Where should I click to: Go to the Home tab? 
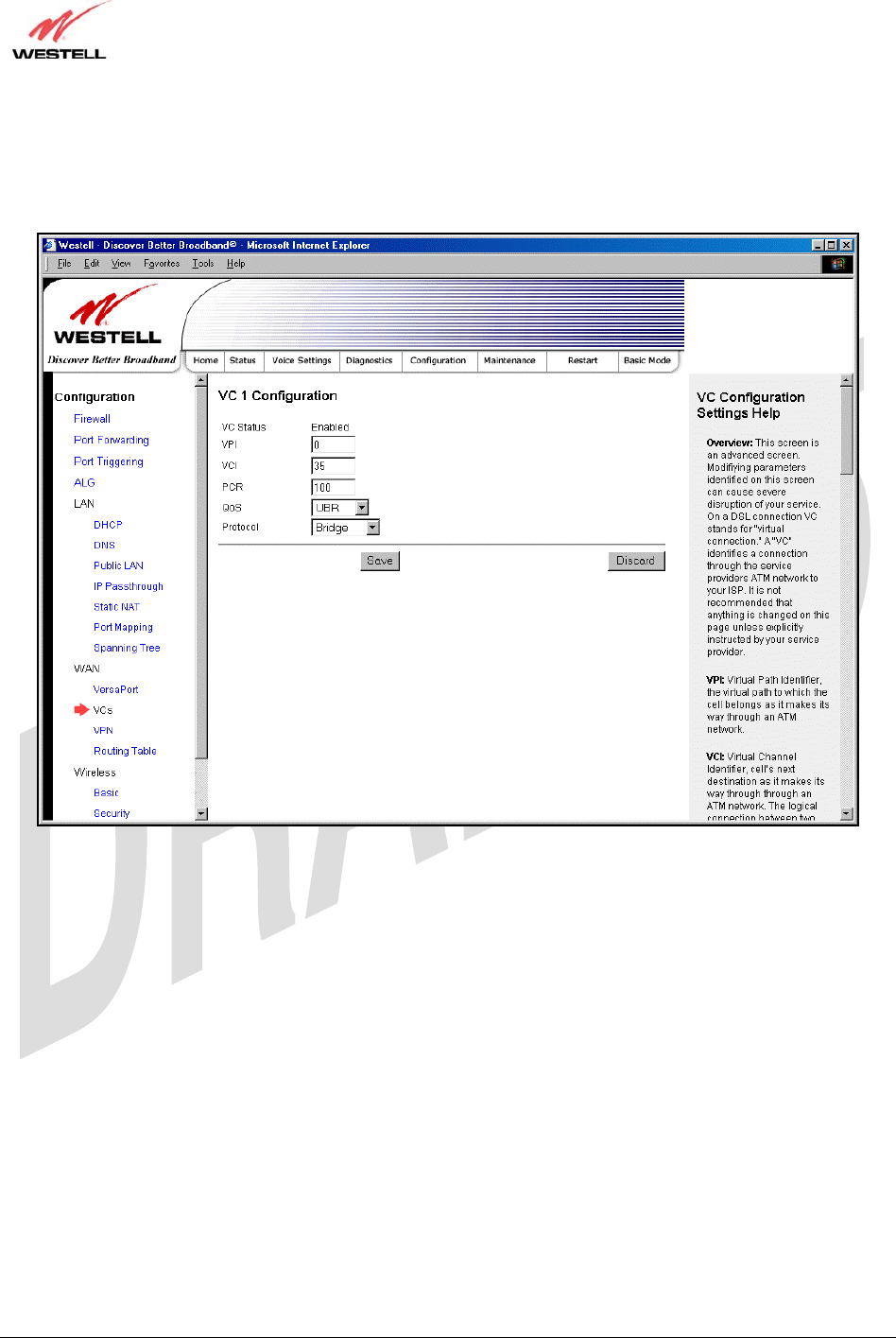coord(205,360)
